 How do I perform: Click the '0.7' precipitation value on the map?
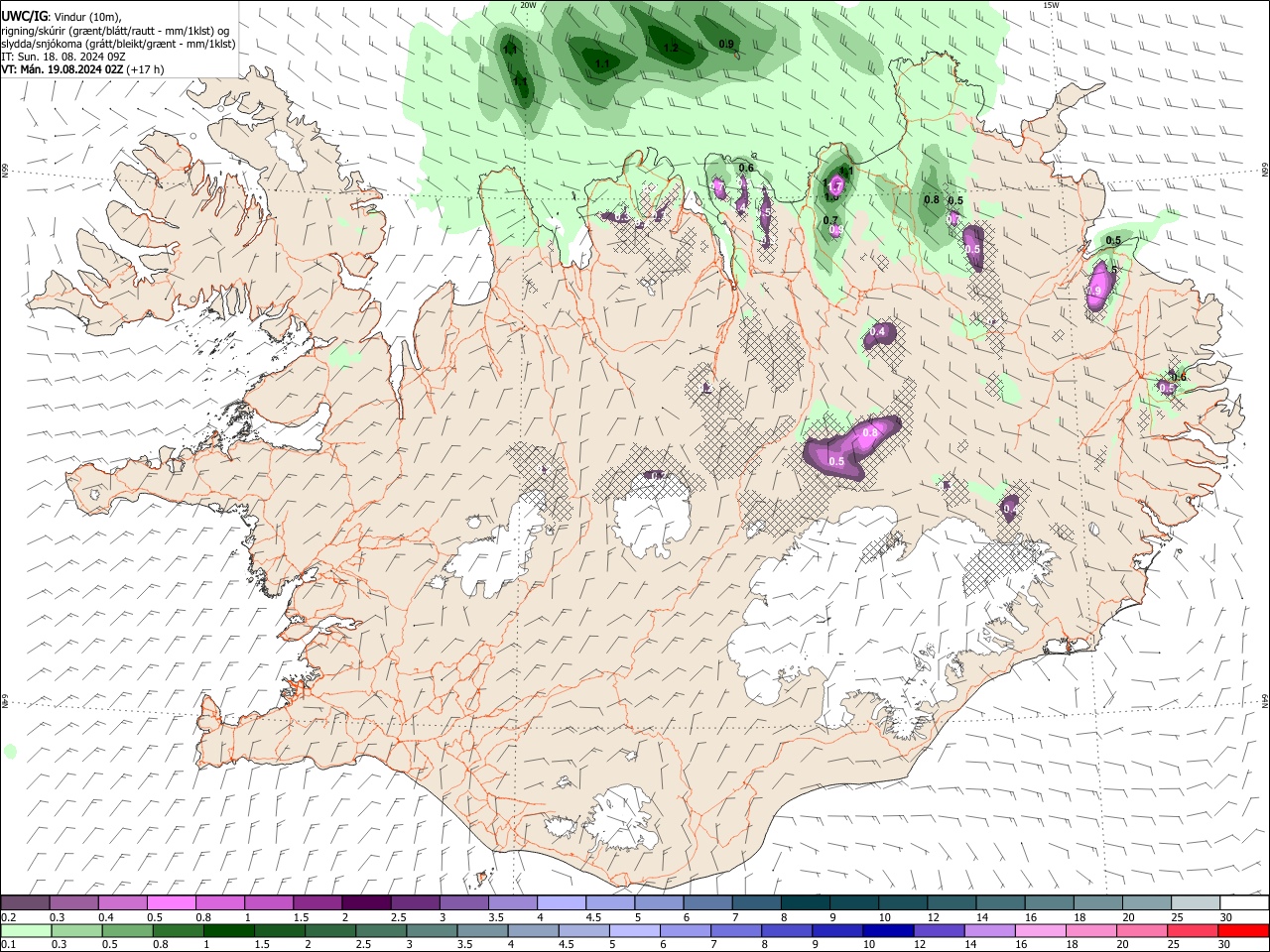point(830,220)
